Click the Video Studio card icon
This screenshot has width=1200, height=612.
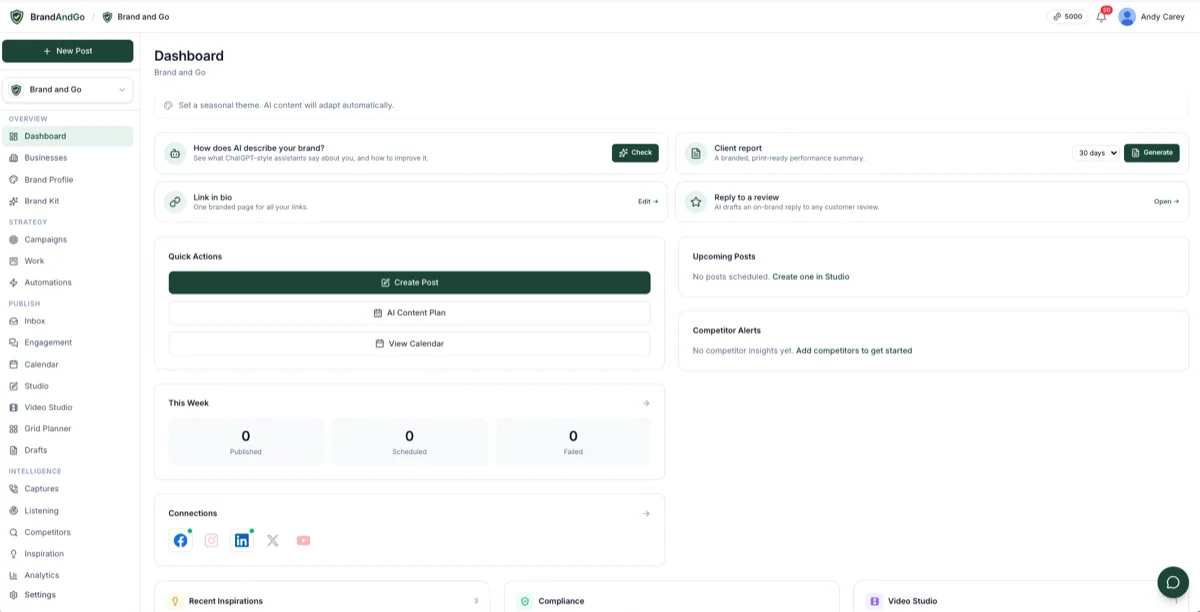(874, 601)
